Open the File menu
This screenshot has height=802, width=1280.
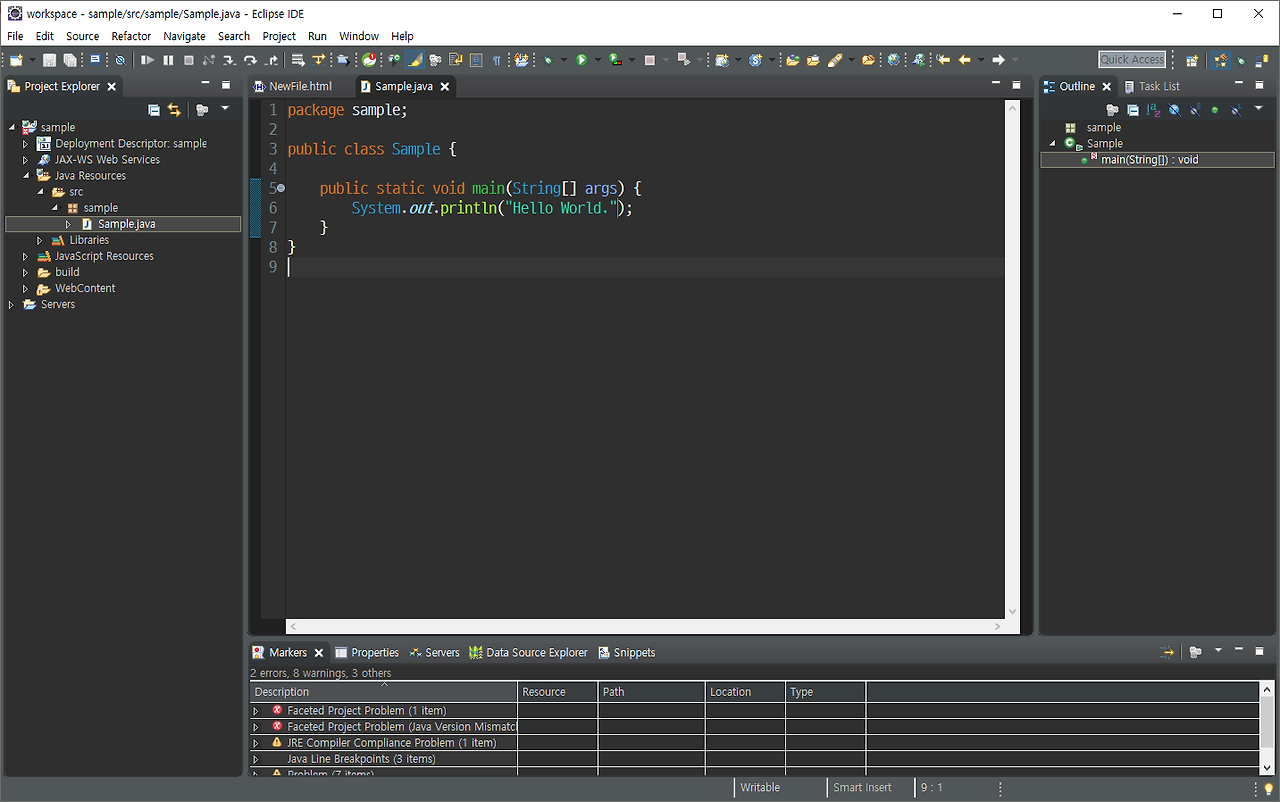15,36
